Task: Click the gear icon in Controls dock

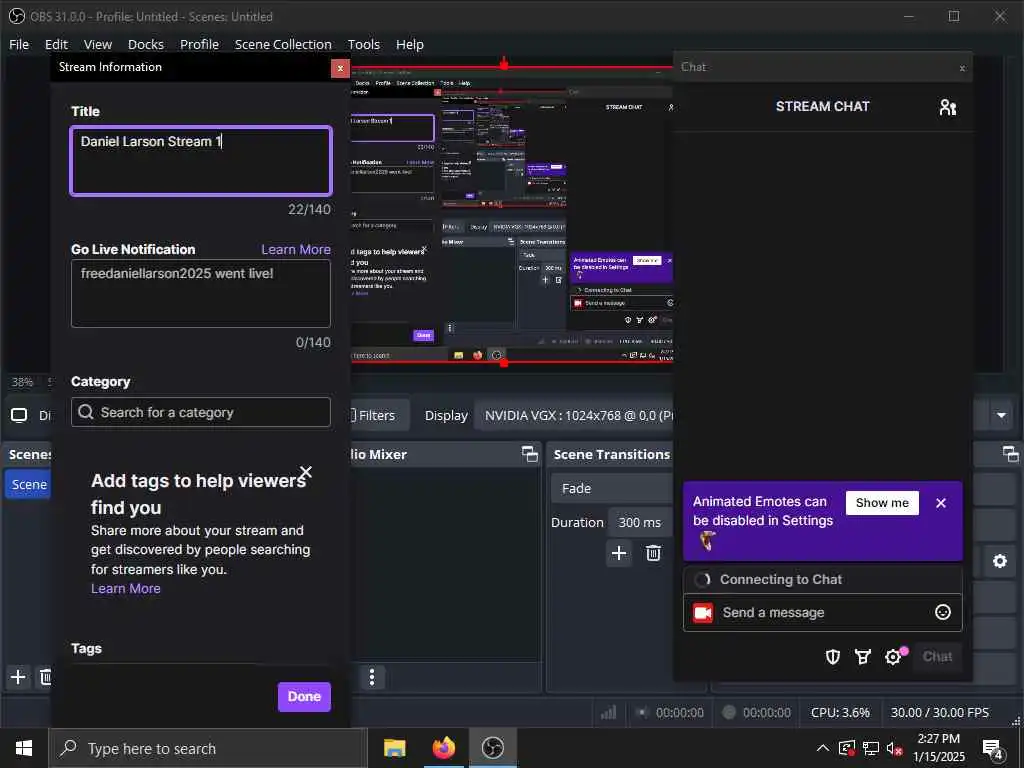Action: [1000, 561]
